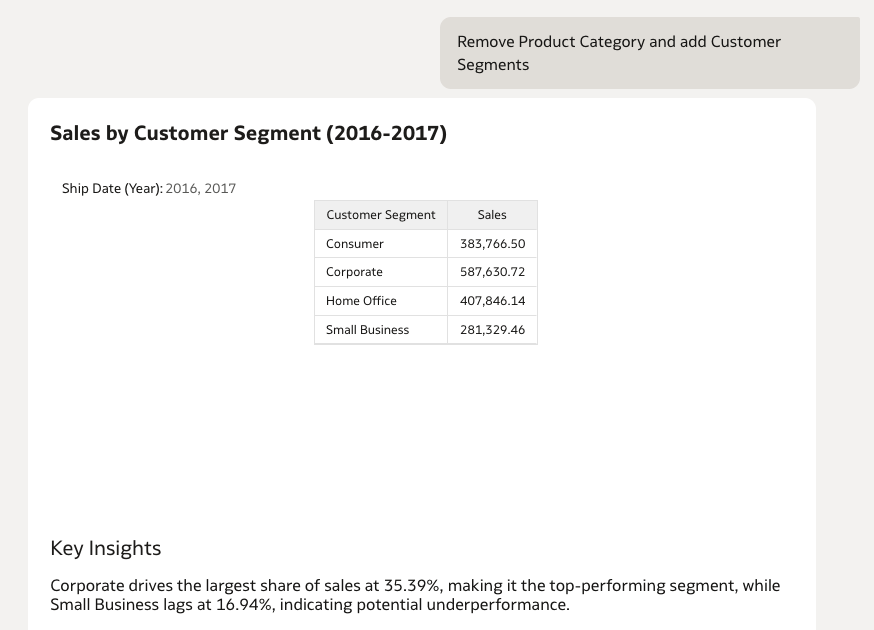Click the Sales by Customer Segment title
The width and height of the screenshot is (874, 630).
(x=248, y=133)
